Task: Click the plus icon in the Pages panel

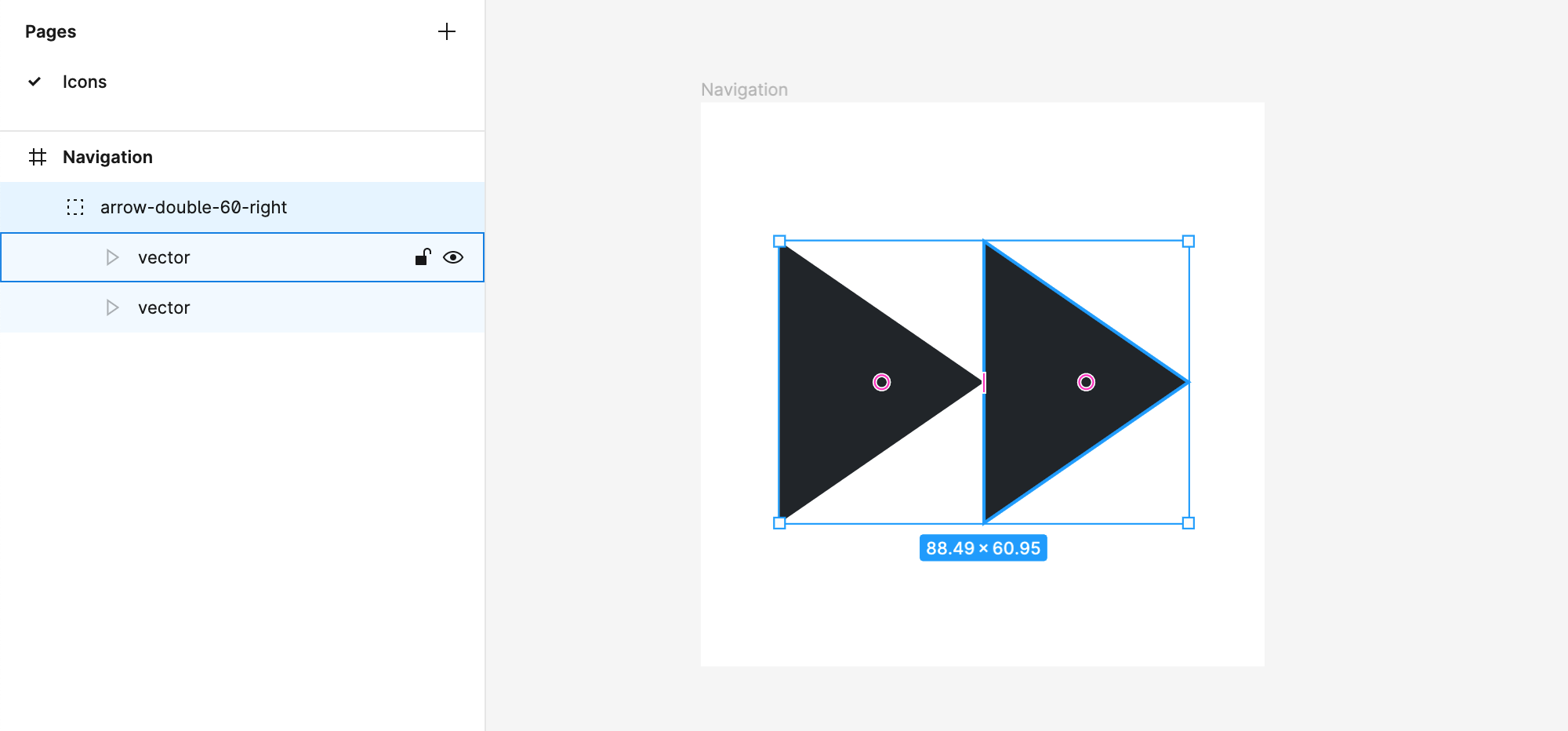Action: click(x=447, y=31)
